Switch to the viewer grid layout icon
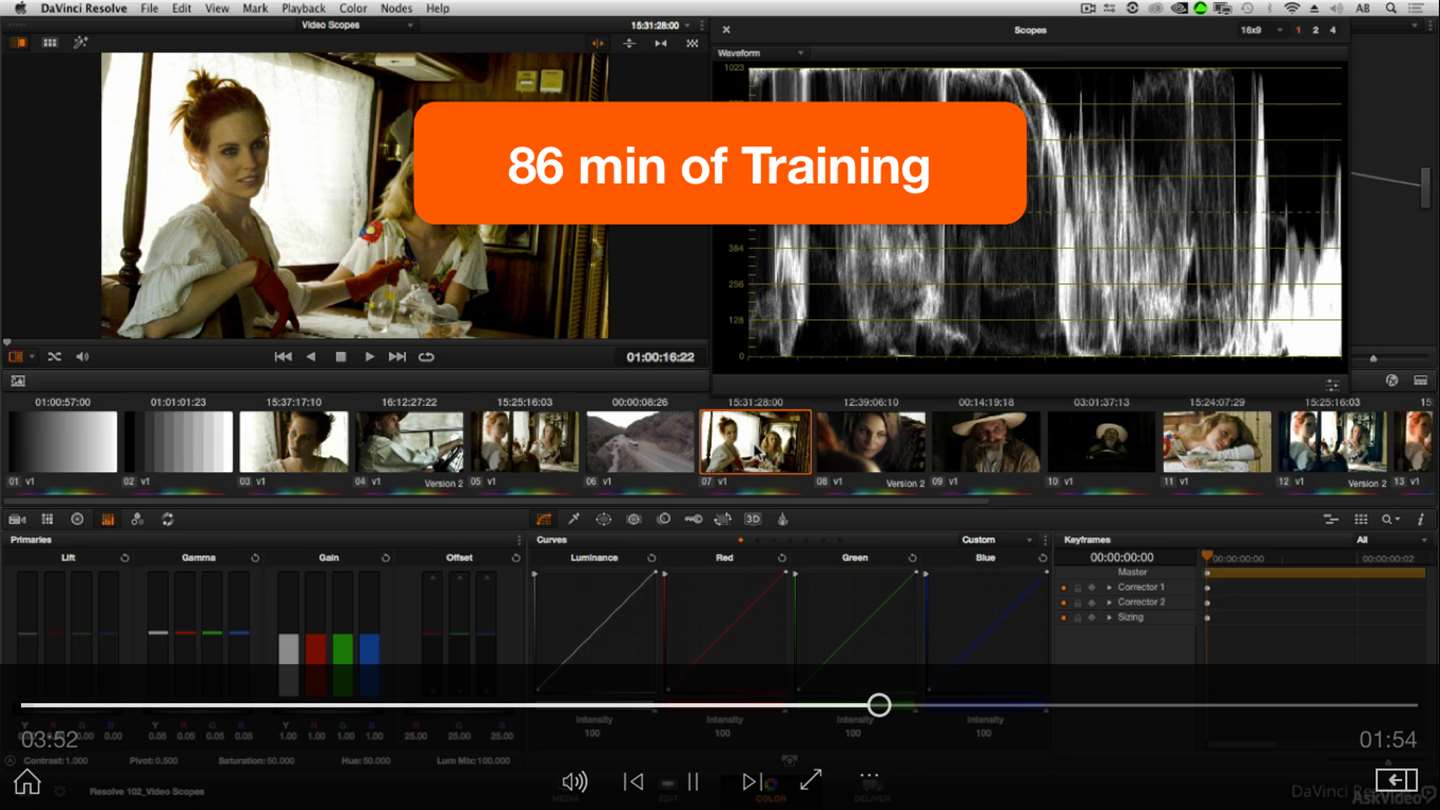1440x810 pixels. [x=49, y=43]
